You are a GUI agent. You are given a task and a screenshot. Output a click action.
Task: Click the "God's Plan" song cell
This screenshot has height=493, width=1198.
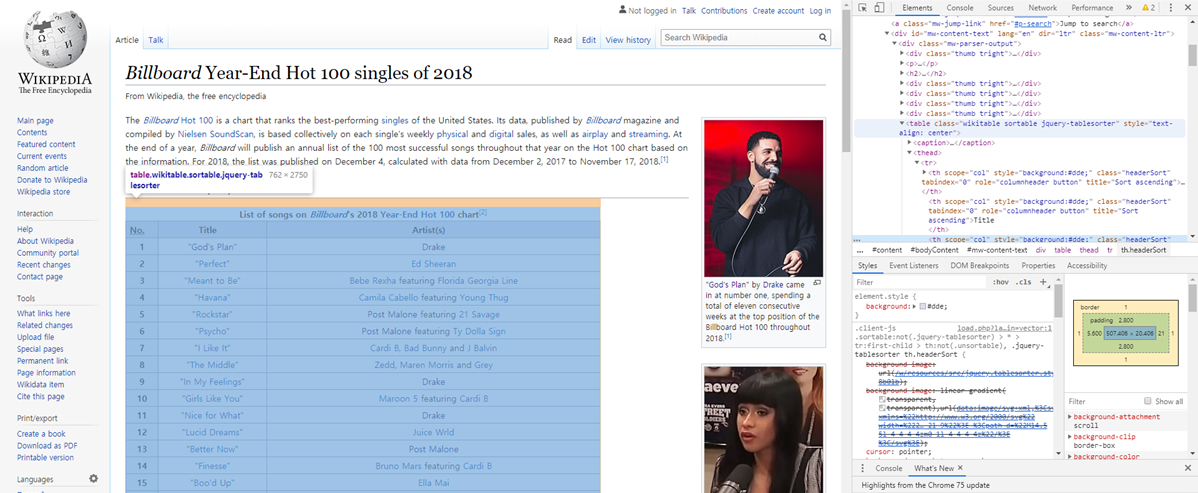212,247
